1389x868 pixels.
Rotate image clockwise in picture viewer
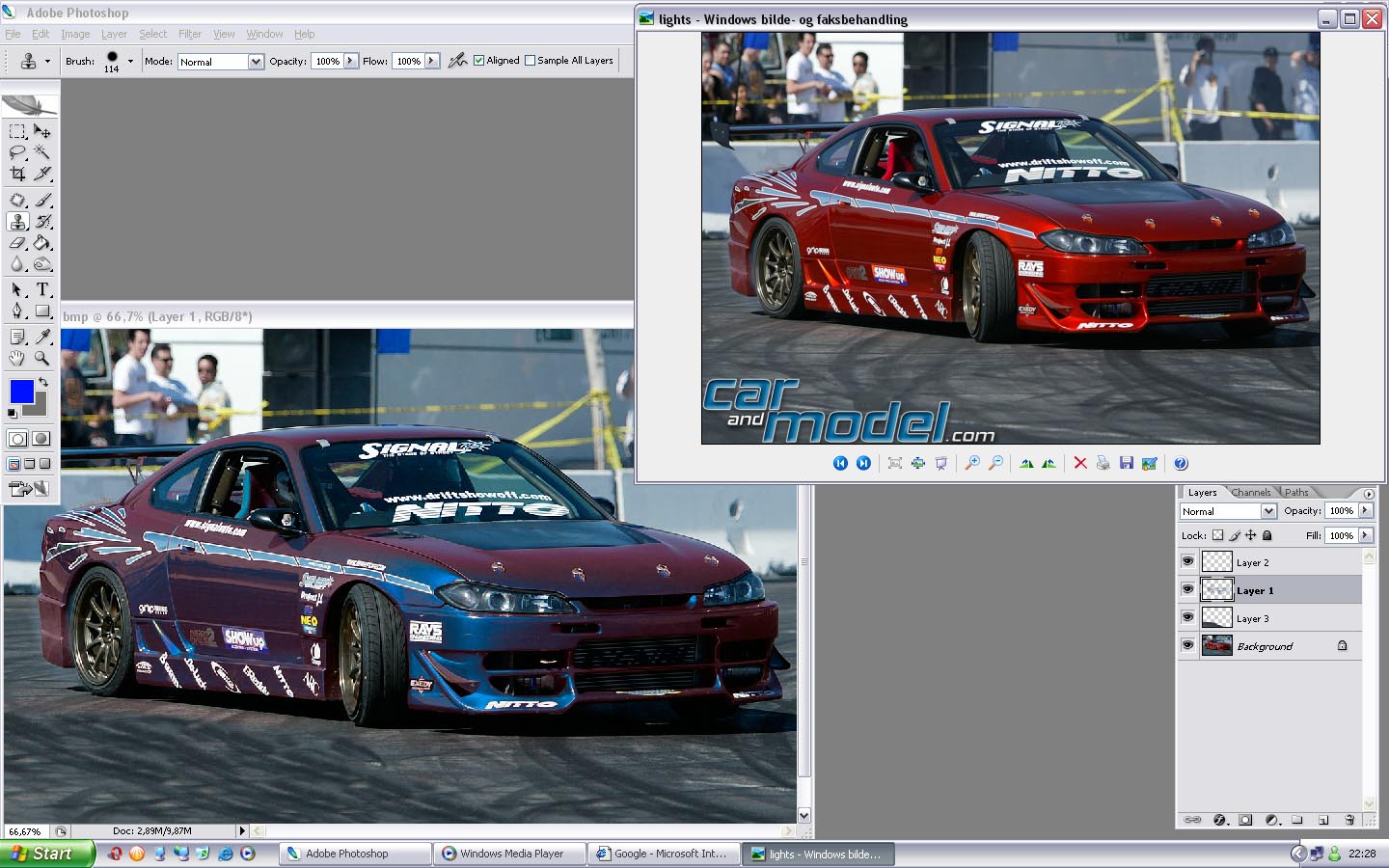[1026, 463]
